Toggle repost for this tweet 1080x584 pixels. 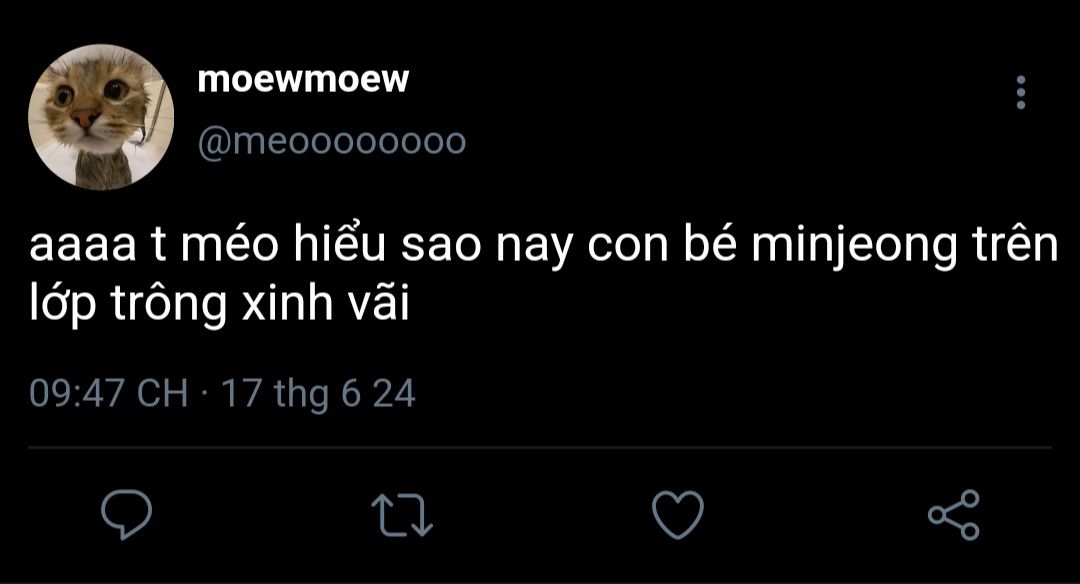pyautogui.click(x=402, y=514)
